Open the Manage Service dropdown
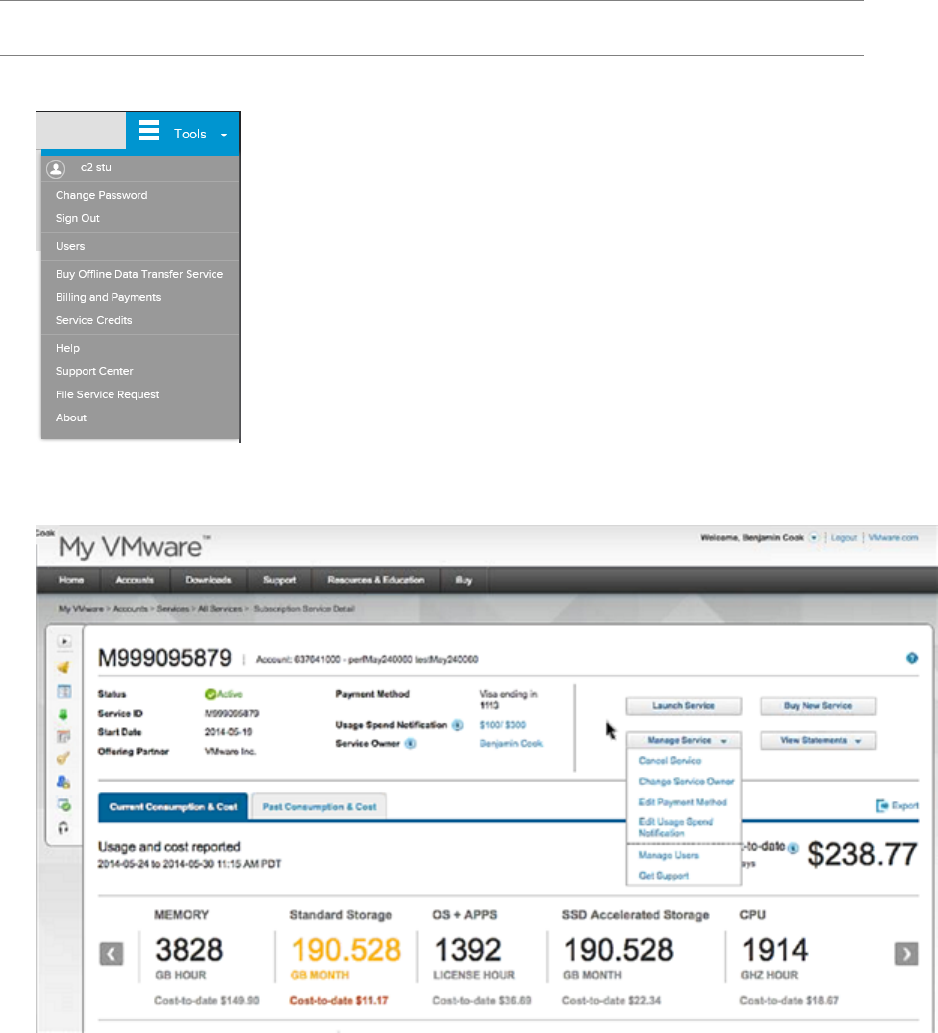The height and width of the screenshot is (1033, 938). [x=684, y=740]
